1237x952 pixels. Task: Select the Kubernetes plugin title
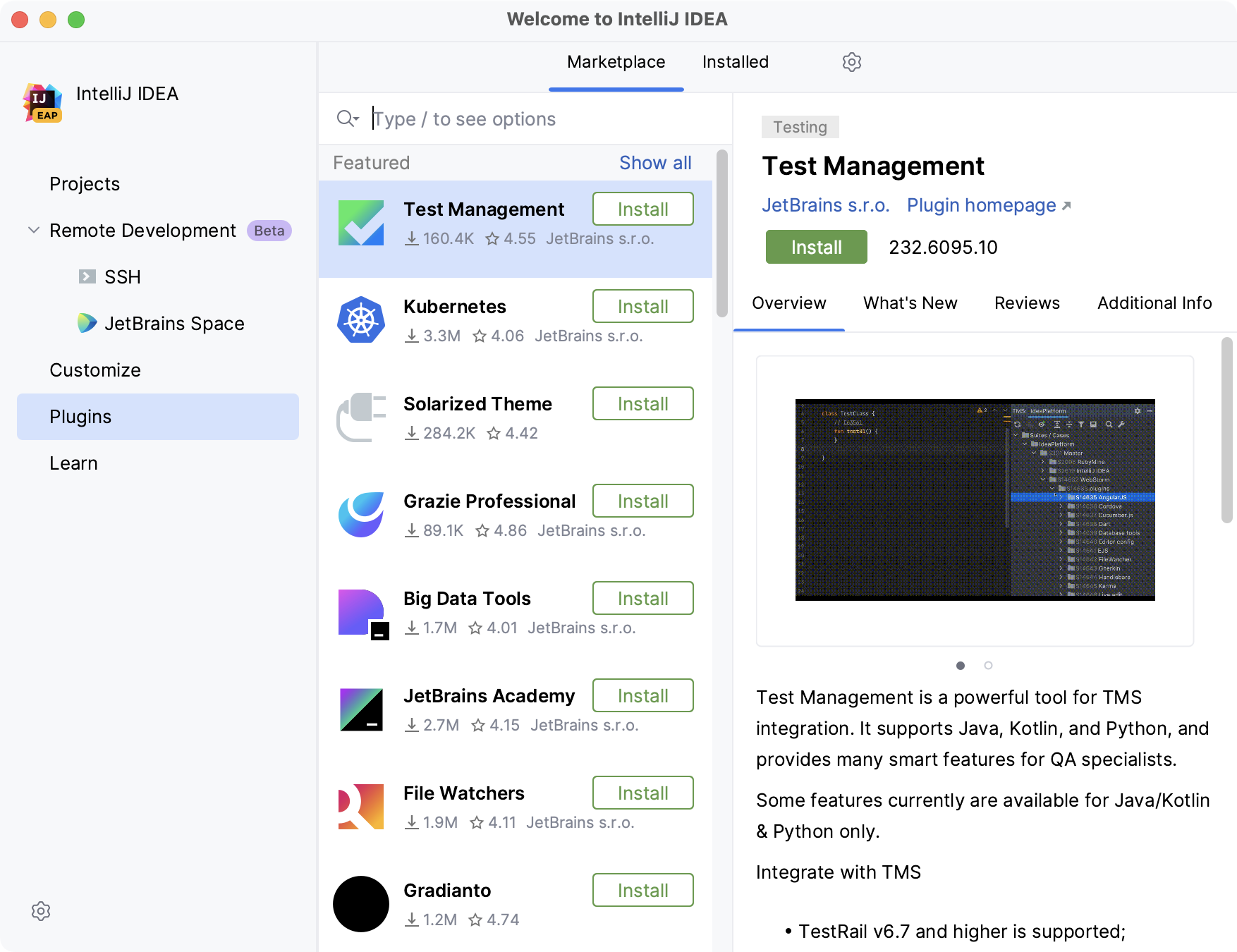click(455, 307)
